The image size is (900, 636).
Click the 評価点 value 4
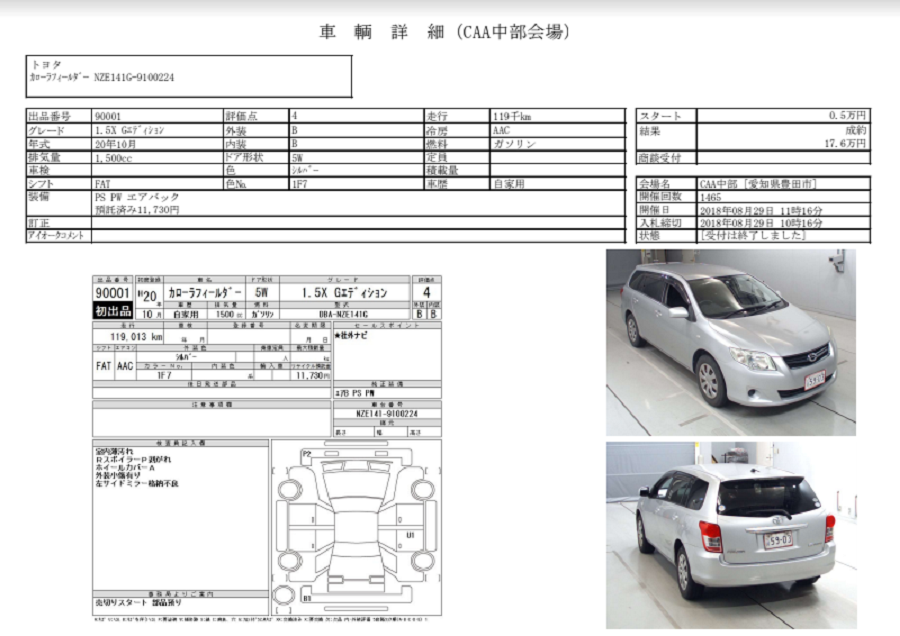pyautogui.click(x=294, y=115)
